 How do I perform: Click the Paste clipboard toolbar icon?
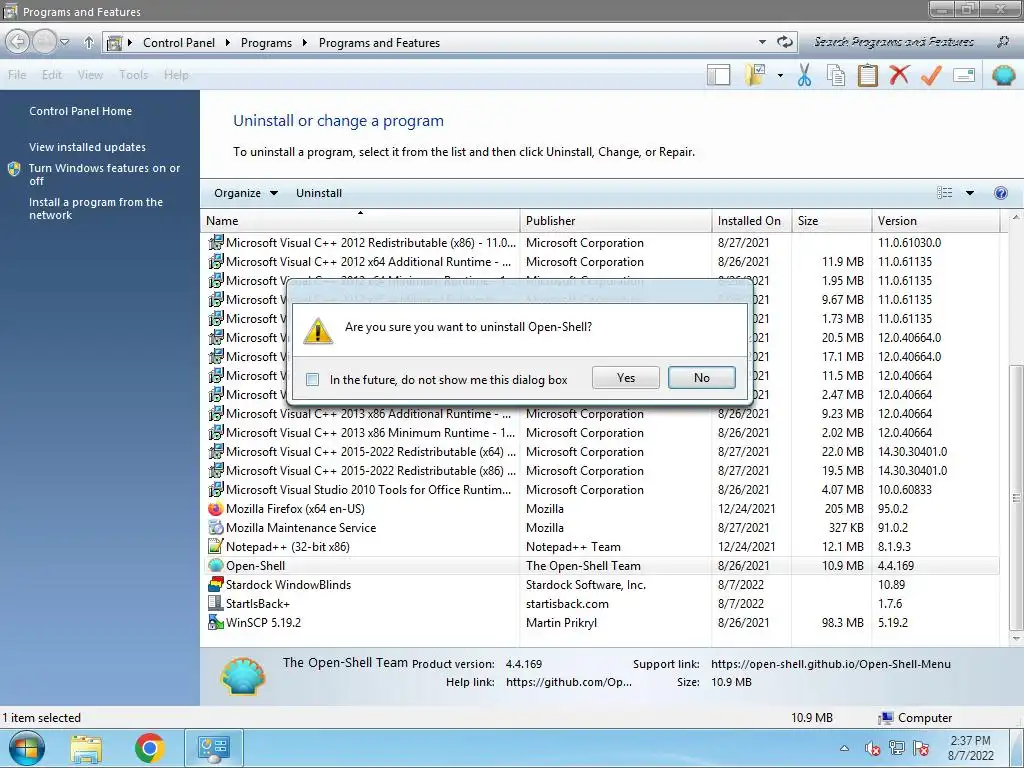[867, 75]
